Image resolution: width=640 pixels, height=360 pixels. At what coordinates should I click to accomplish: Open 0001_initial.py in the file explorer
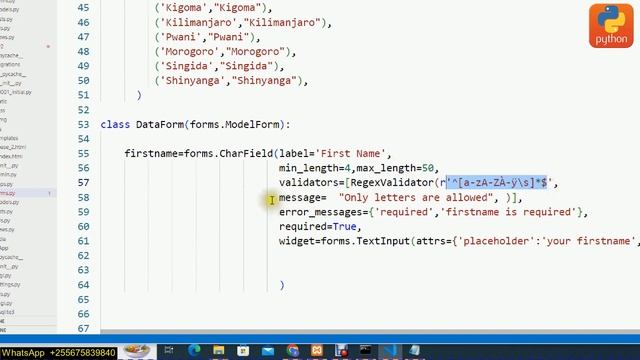[16, 92]
